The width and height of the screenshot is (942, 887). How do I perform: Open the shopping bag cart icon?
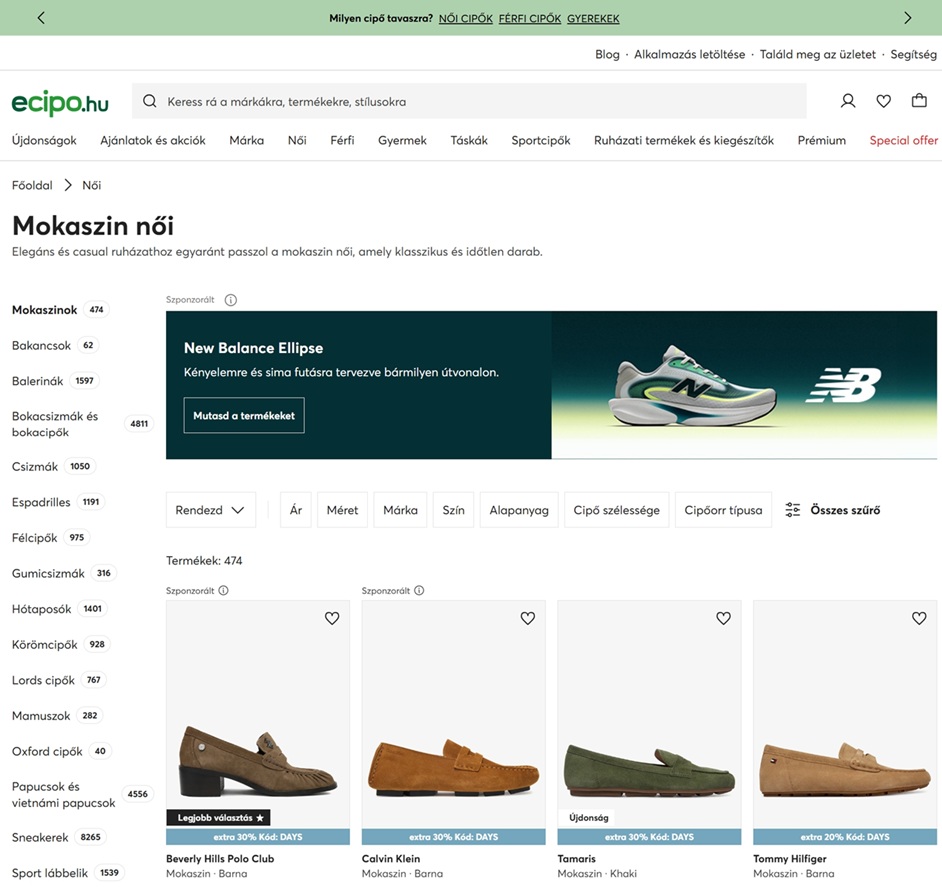point(919,101)
